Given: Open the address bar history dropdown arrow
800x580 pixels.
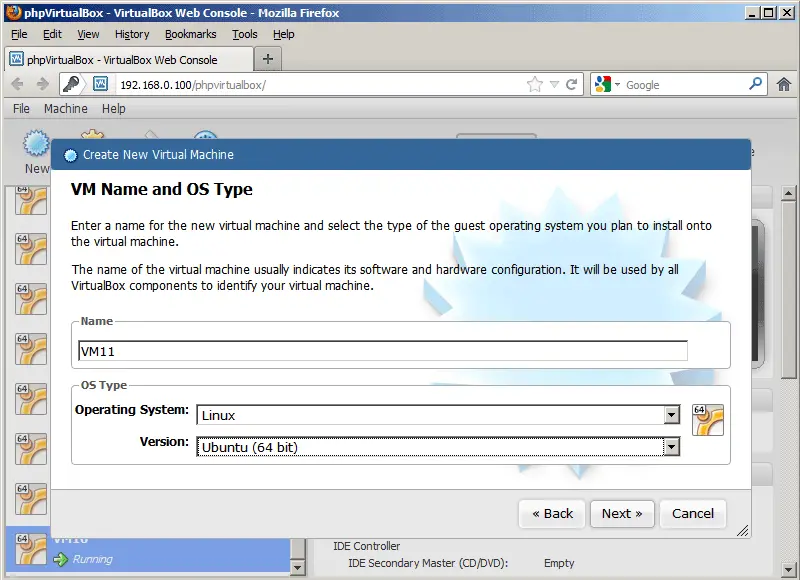Looking at the screenshot, I should point(554,84).
